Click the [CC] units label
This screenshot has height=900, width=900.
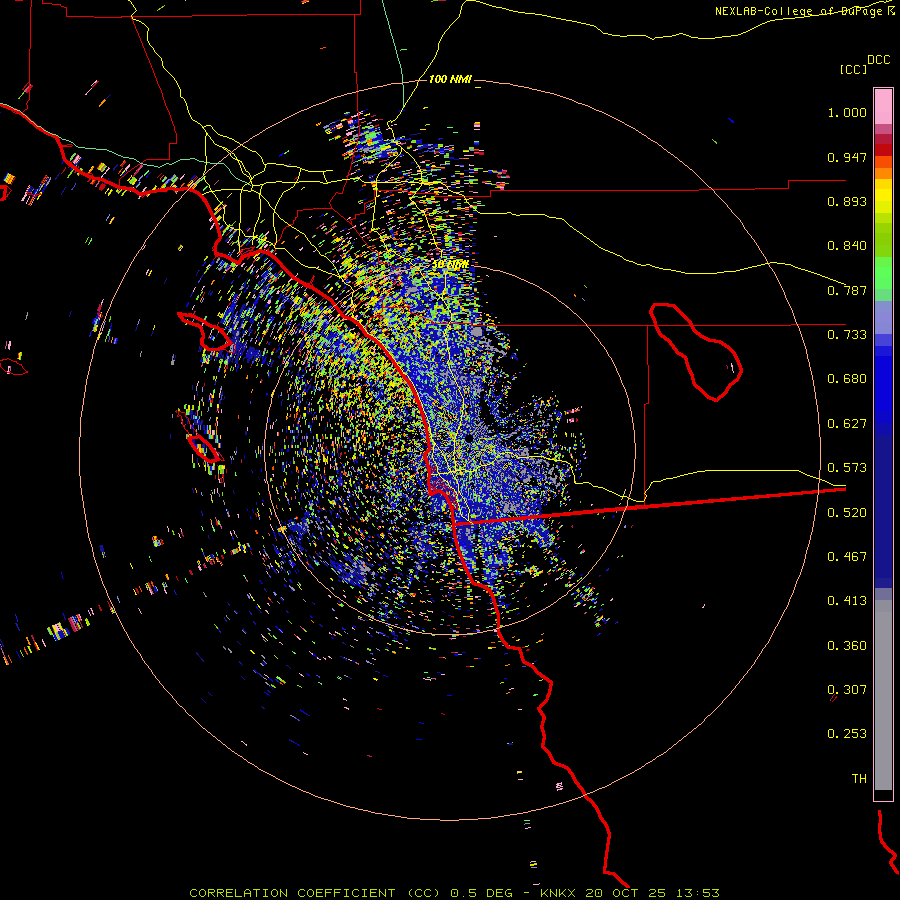(x=853, y=69)
